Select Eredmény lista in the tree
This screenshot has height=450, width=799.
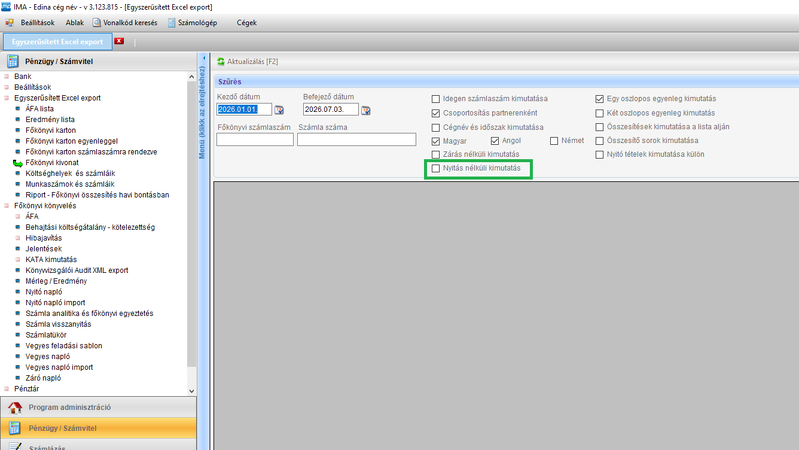pyautogui.click(x=50, y=120)
